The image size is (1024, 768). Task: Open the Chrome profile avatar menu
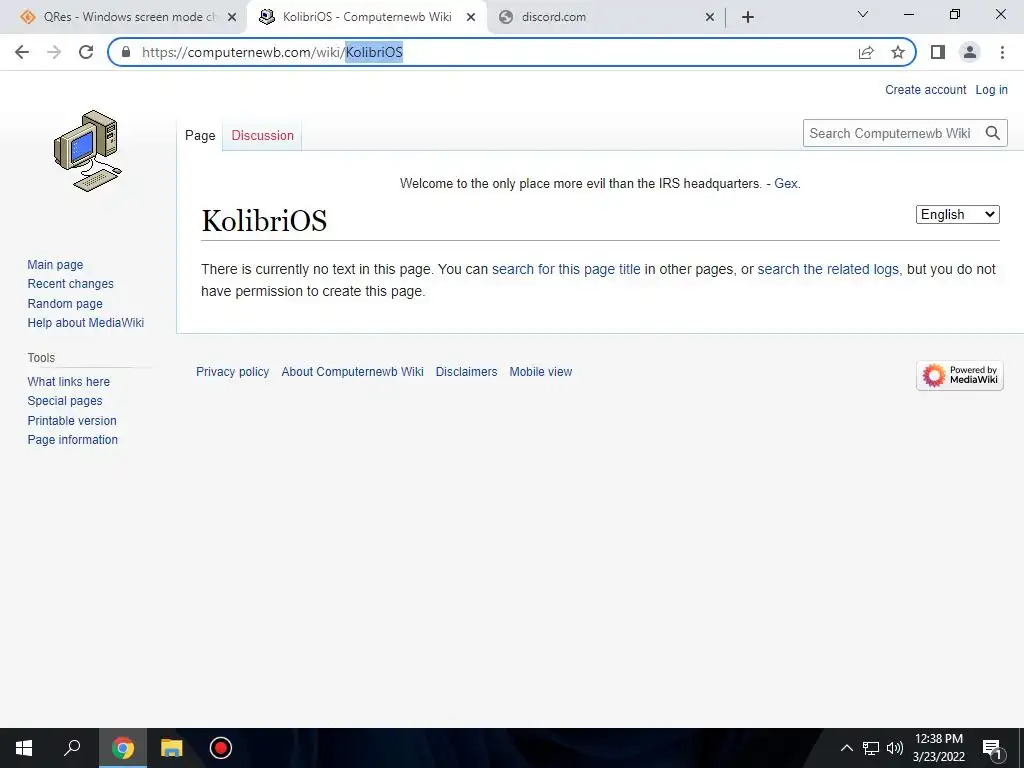tap(970, 52)
